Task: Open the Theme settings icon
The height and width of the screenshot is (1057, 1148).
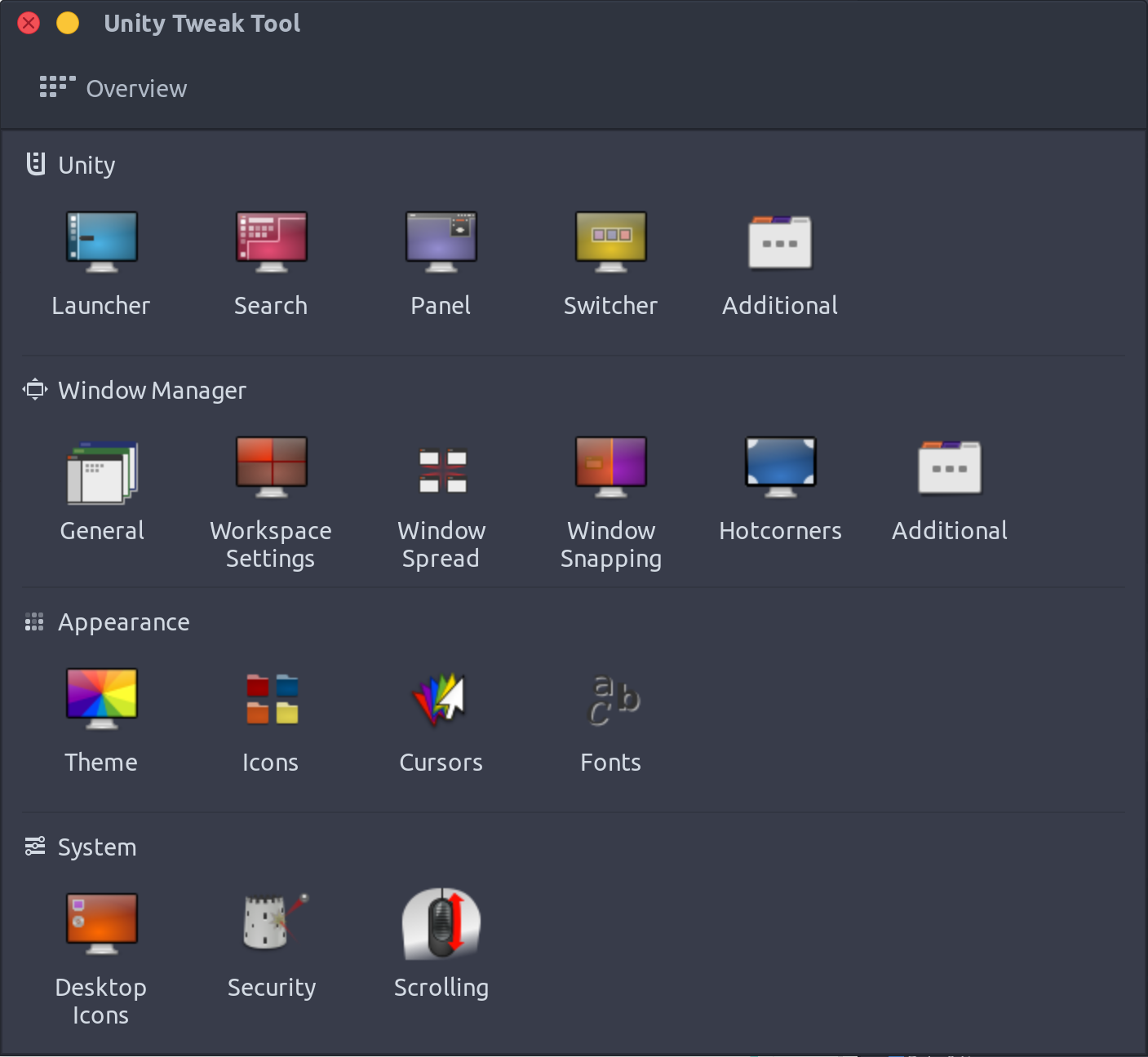Action: [x=101, y=700]
